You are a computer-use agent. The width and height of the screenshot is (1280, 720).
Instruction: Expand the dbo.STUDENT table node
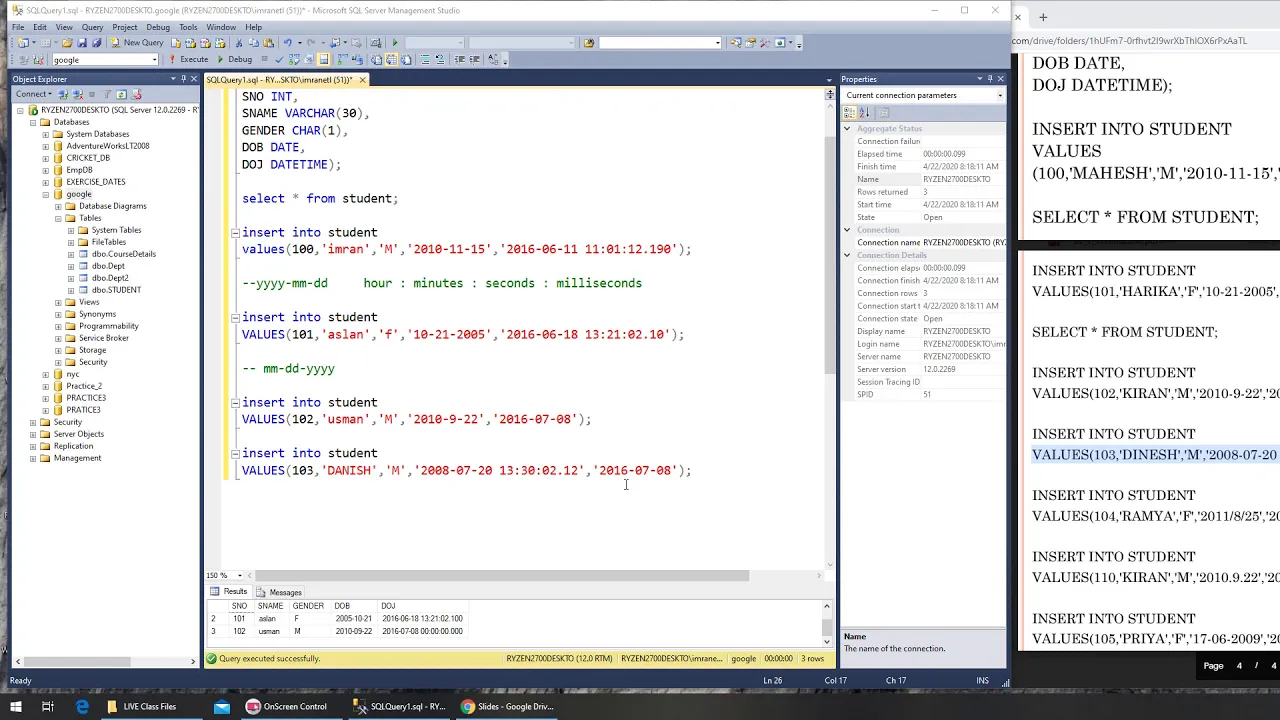click(x=71, y=290)
